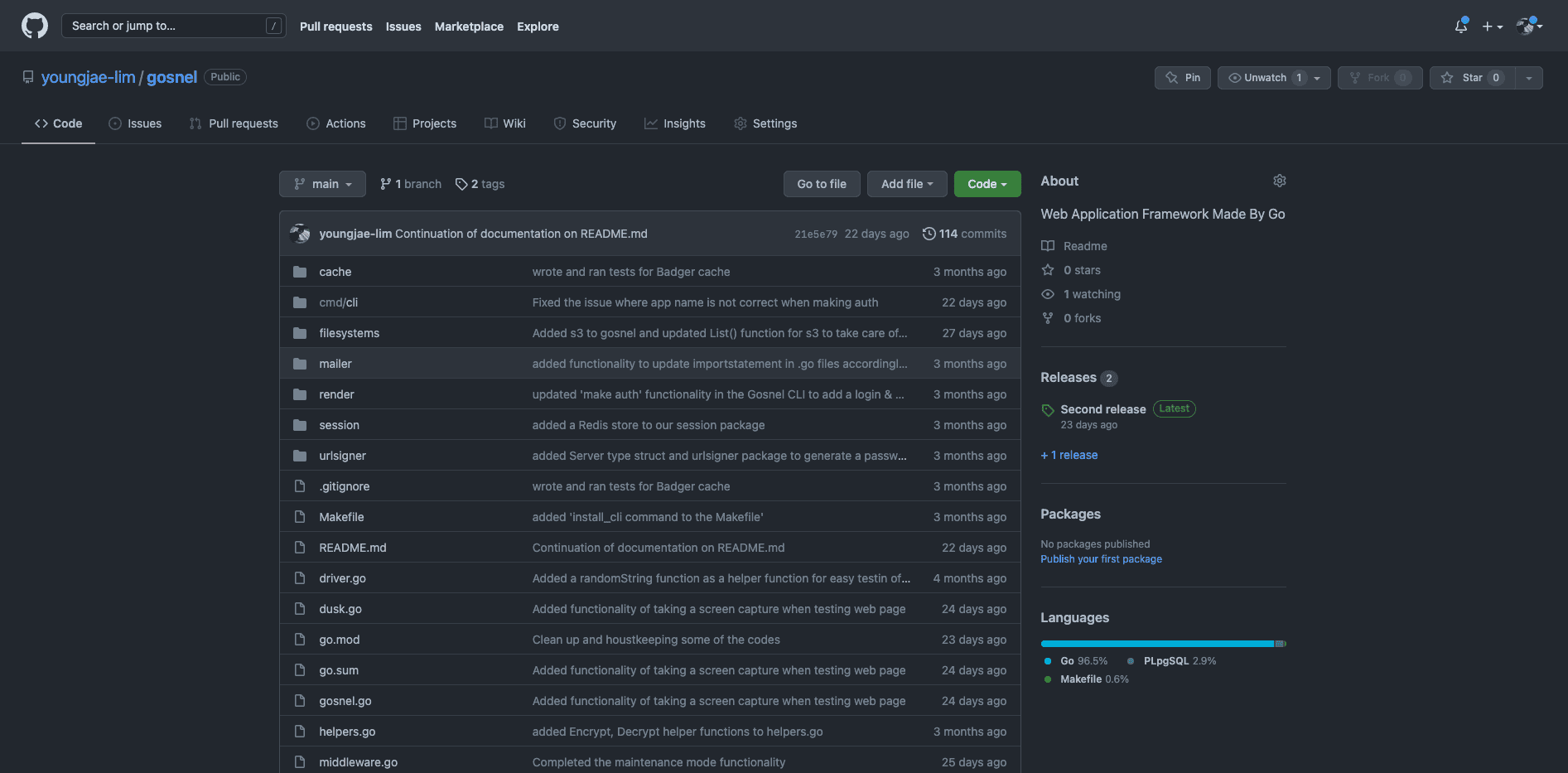Viewport: 1568px width, 773px height.
Task: Click the Readme book icon in About
Action: (1048, 246)
